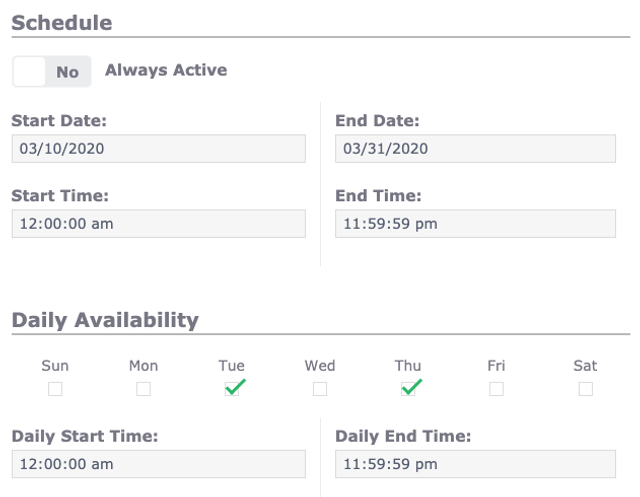
Task: Click the Start Date field
Action: pos(158,149)
